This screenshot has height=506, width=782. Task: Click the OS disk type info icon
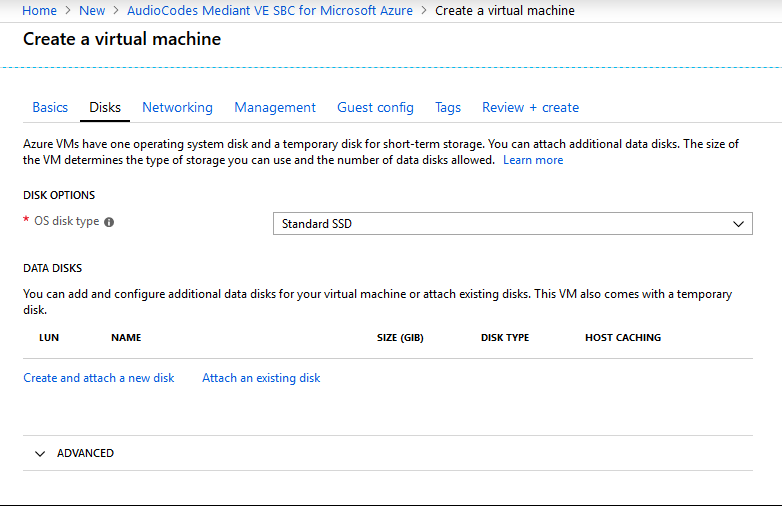(109, 222)
